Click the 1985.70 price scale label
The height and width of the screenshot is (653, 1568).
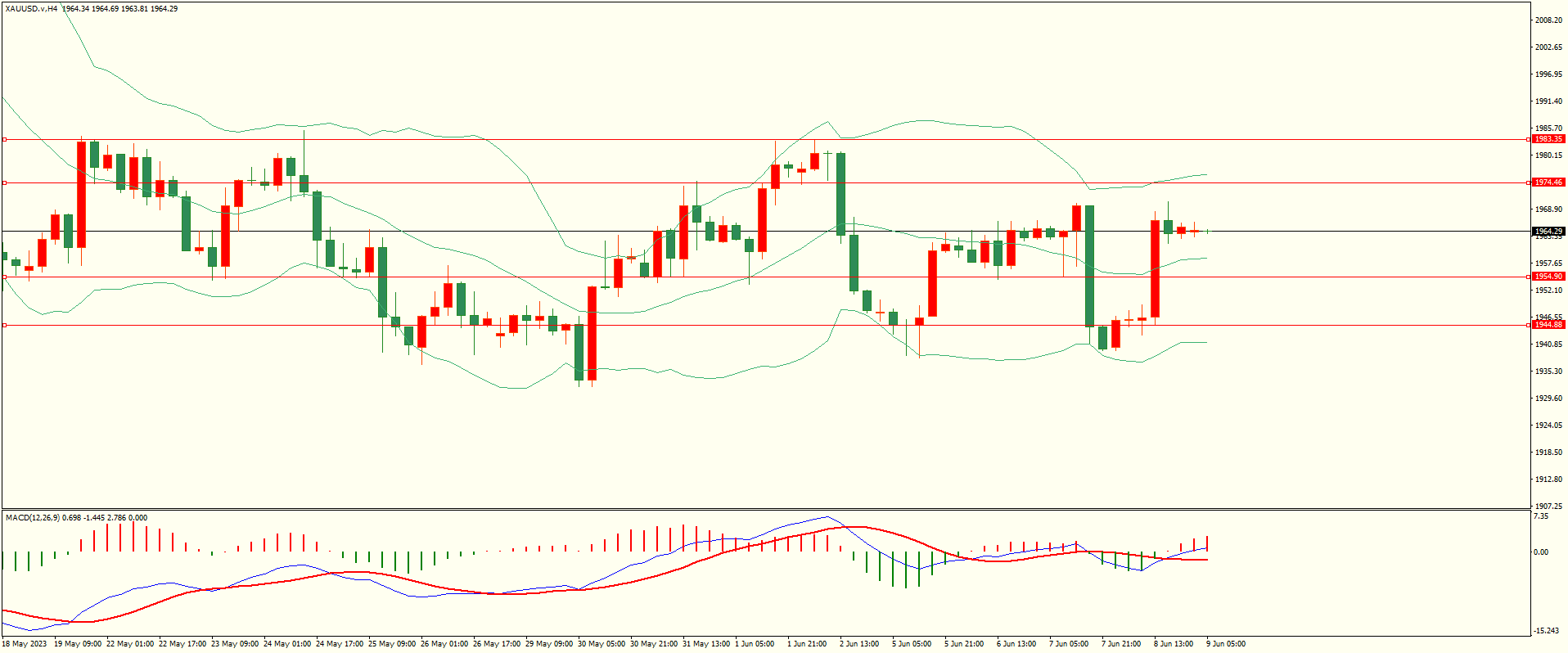[1548, 128]
